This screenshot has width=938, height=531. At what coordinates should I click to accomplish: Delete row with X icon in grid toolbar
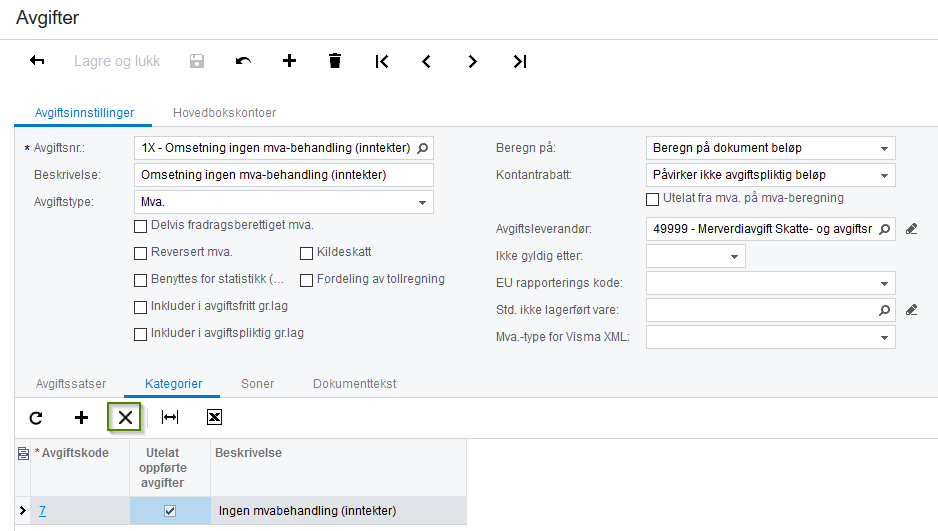124,417
